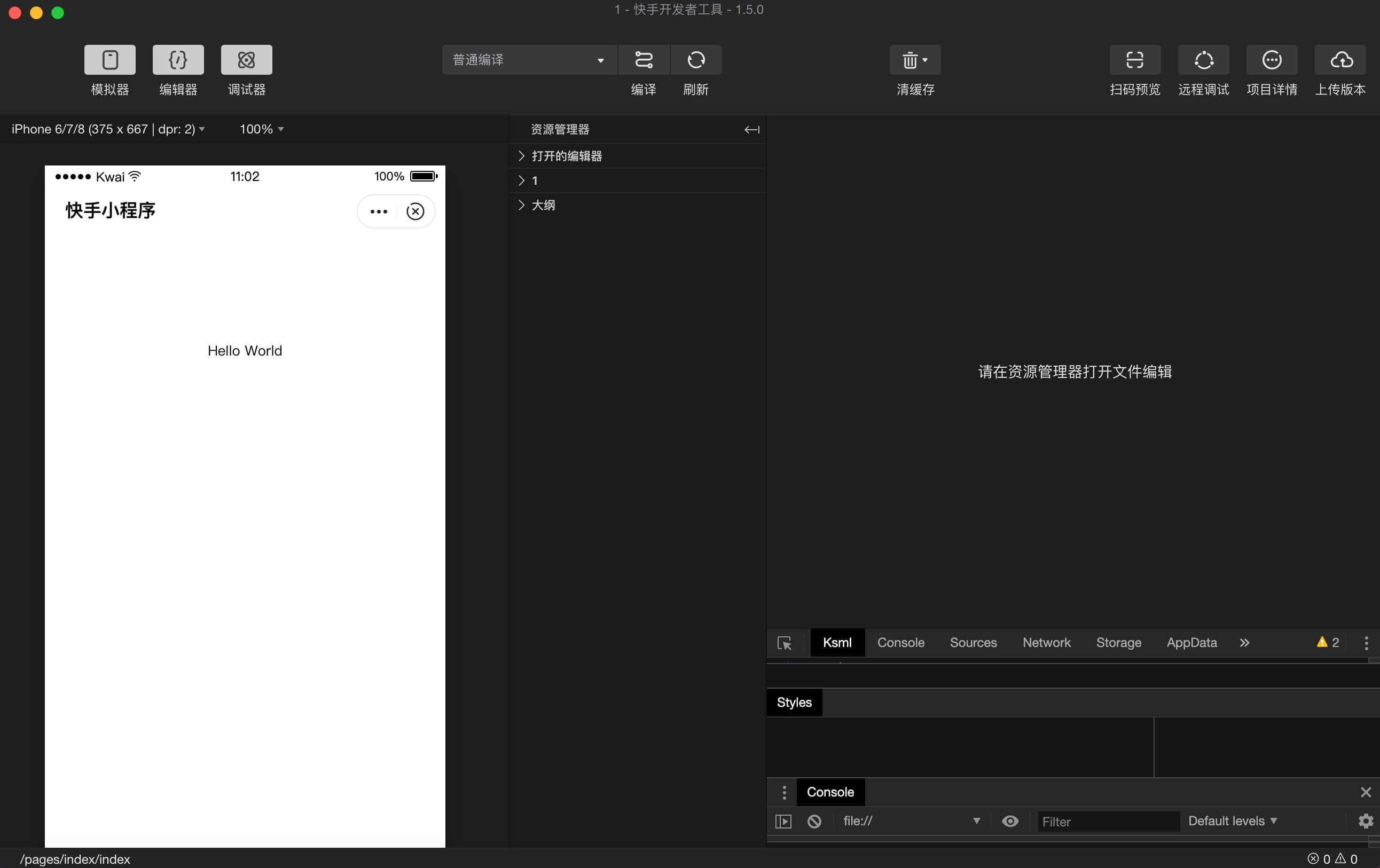
Task: Click the clear cache (清缓存) trash icon
Action: tap(915, 60)
